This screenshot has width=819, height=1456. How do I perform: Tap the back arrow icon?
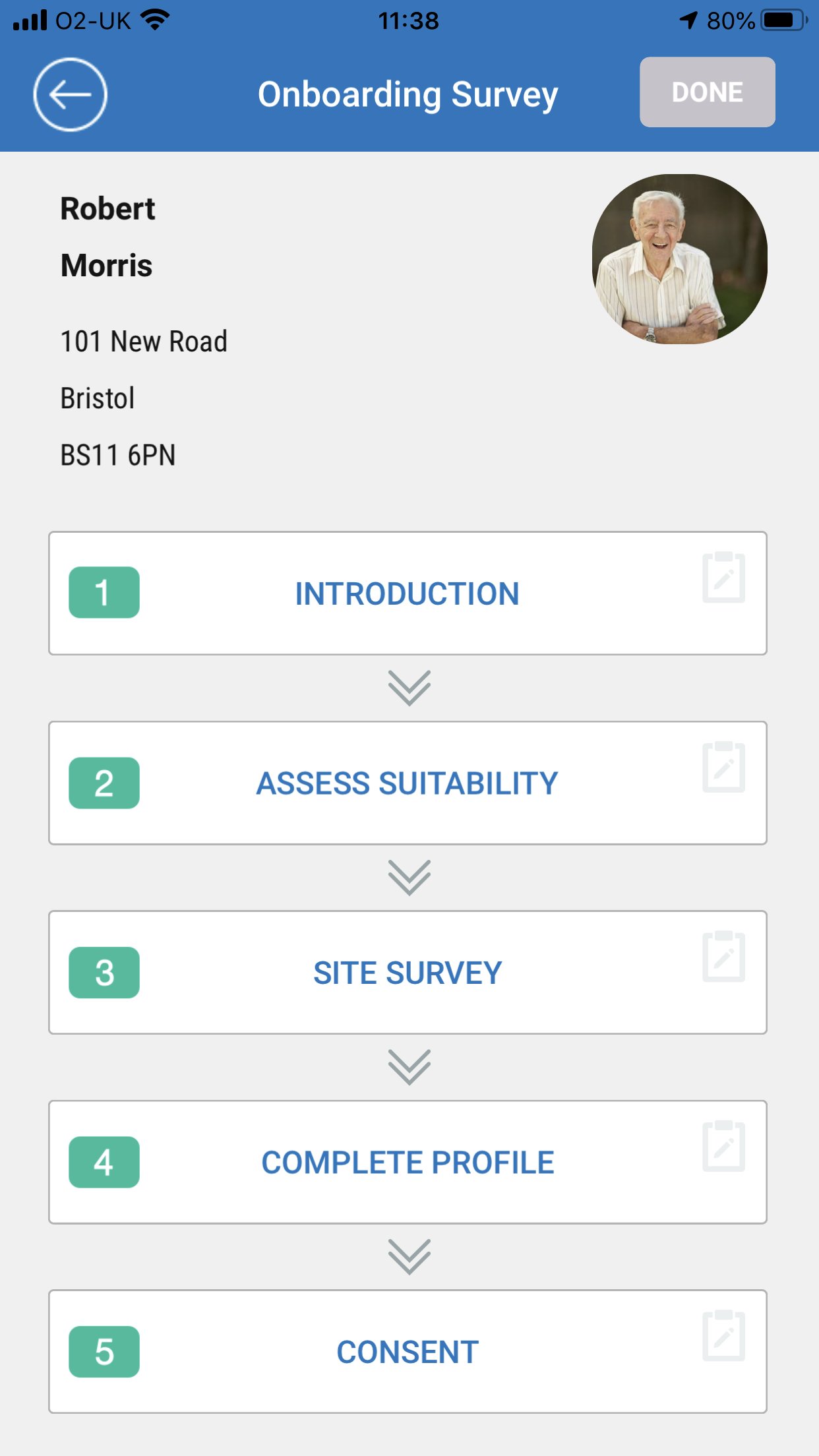click(x=70, y=94)
